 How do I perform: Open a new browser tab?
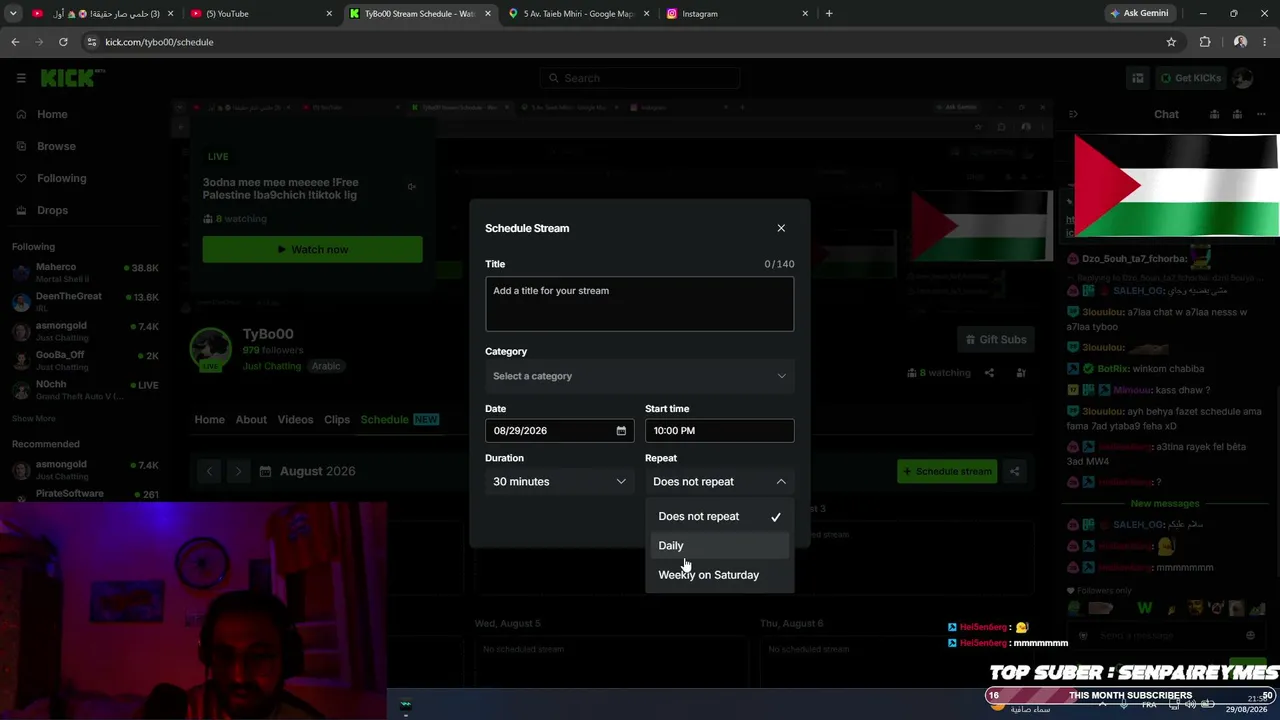829,14
